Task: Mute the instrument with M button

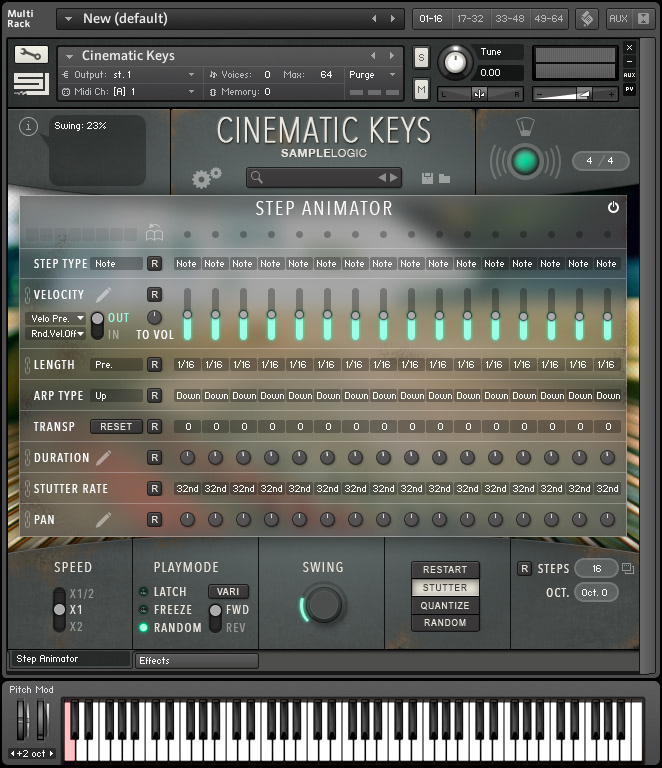Action: [x=421, y=89]
